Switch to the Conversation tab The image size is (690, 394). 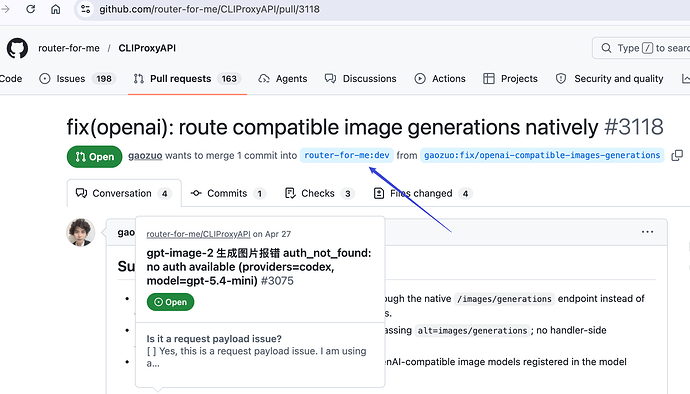click(x=124, y=193)
